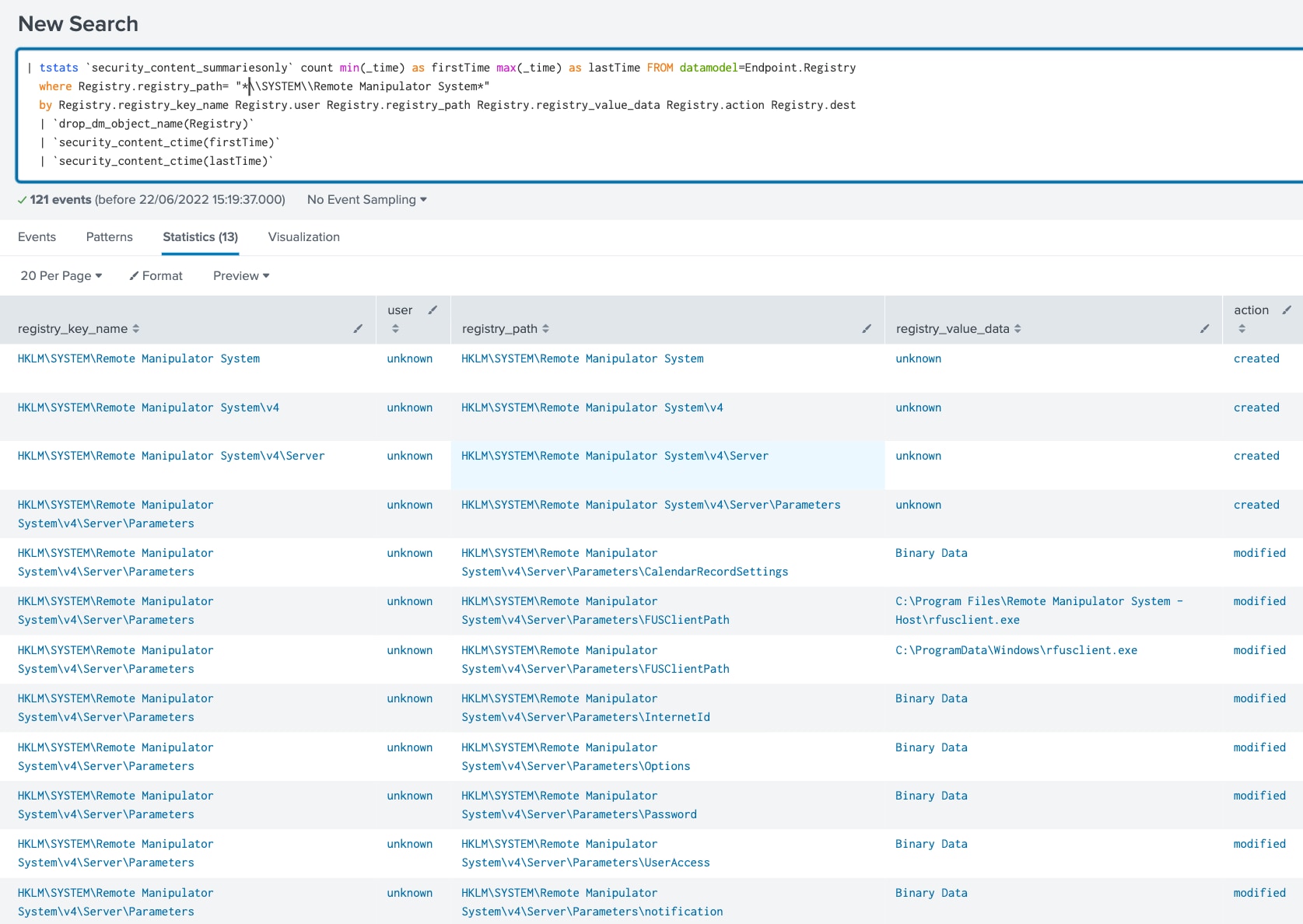
Task: Sort the registry_path column
Action: pyautogui.click(x=545, y=329)
